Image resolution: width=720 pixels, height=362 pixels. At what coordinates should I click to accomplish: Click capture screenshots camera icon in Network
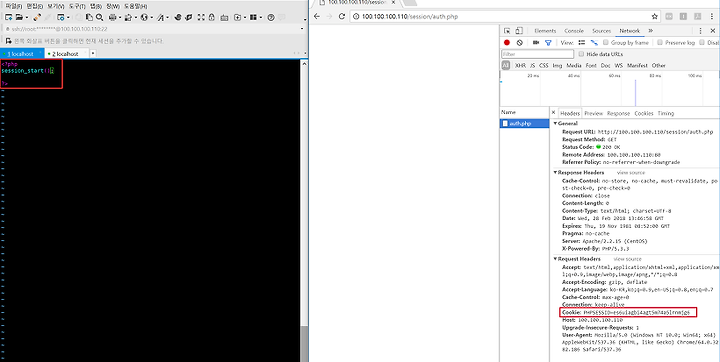pos(536,42)
